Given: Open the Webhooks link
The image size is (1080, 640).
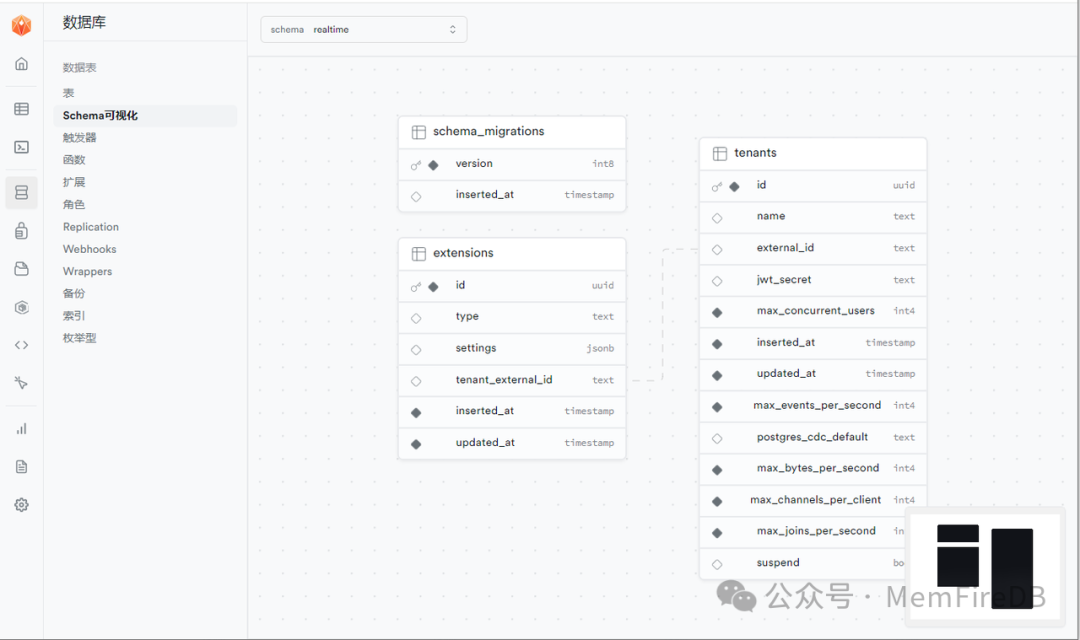Looking at the screenshot, I should [x=90, y=249].
